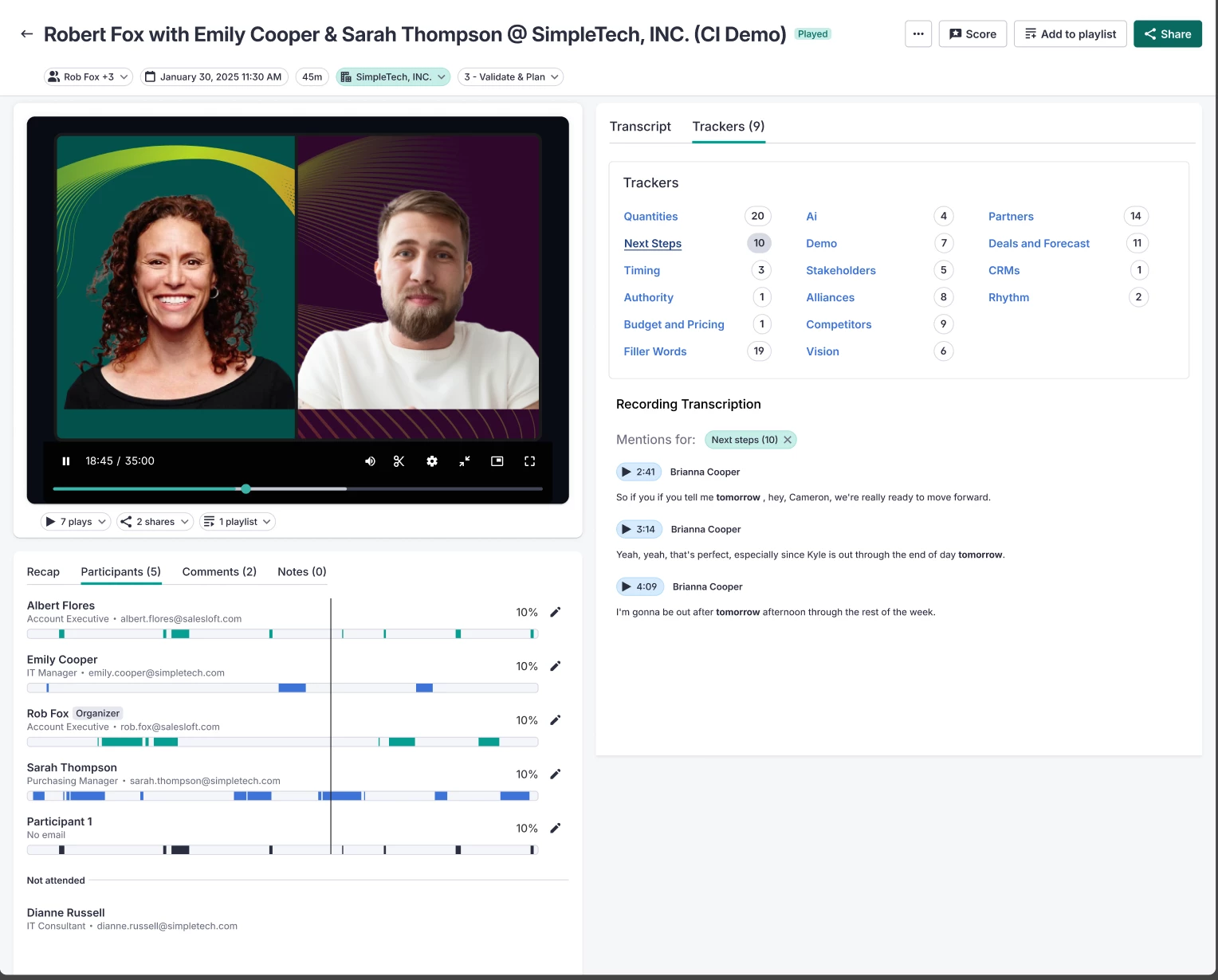Image resolution: width=1218 pixels, height=980 pixels.
Task: Open video settings gear icon
Action: [x=432, y=461]
